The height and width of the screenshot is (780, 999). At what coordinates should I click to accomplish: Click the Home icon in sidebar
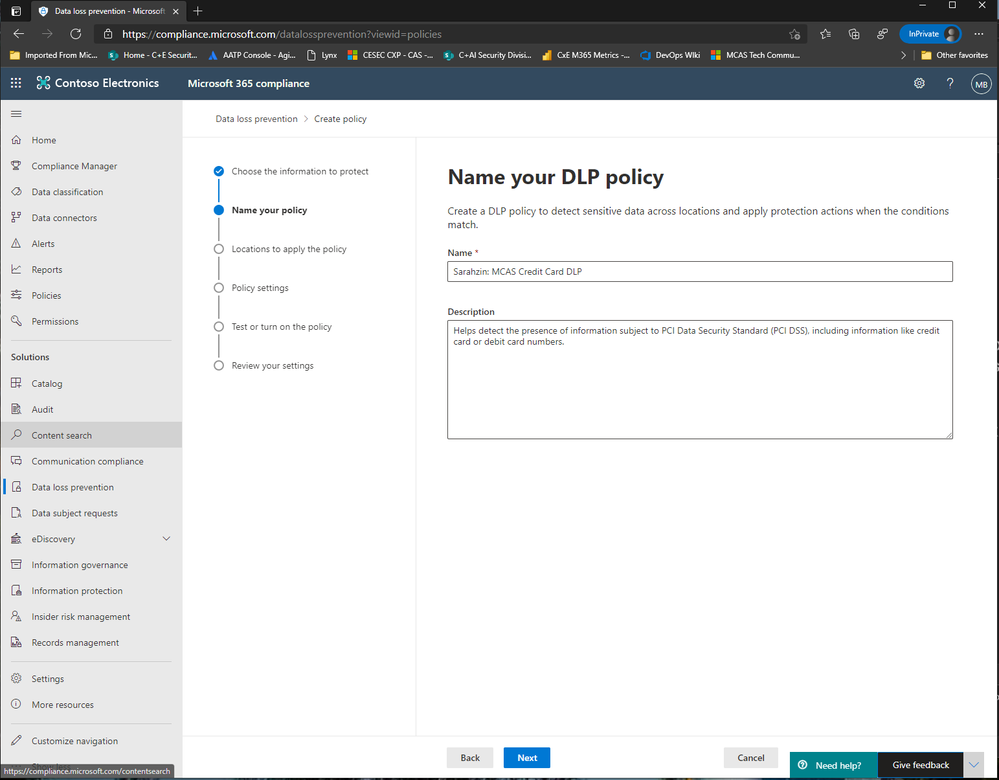17,140
